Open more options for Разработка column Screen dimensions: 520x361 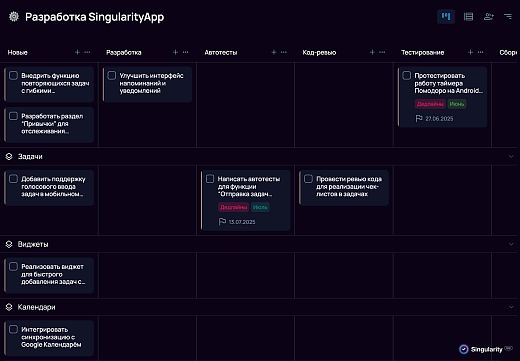point(186,52)
